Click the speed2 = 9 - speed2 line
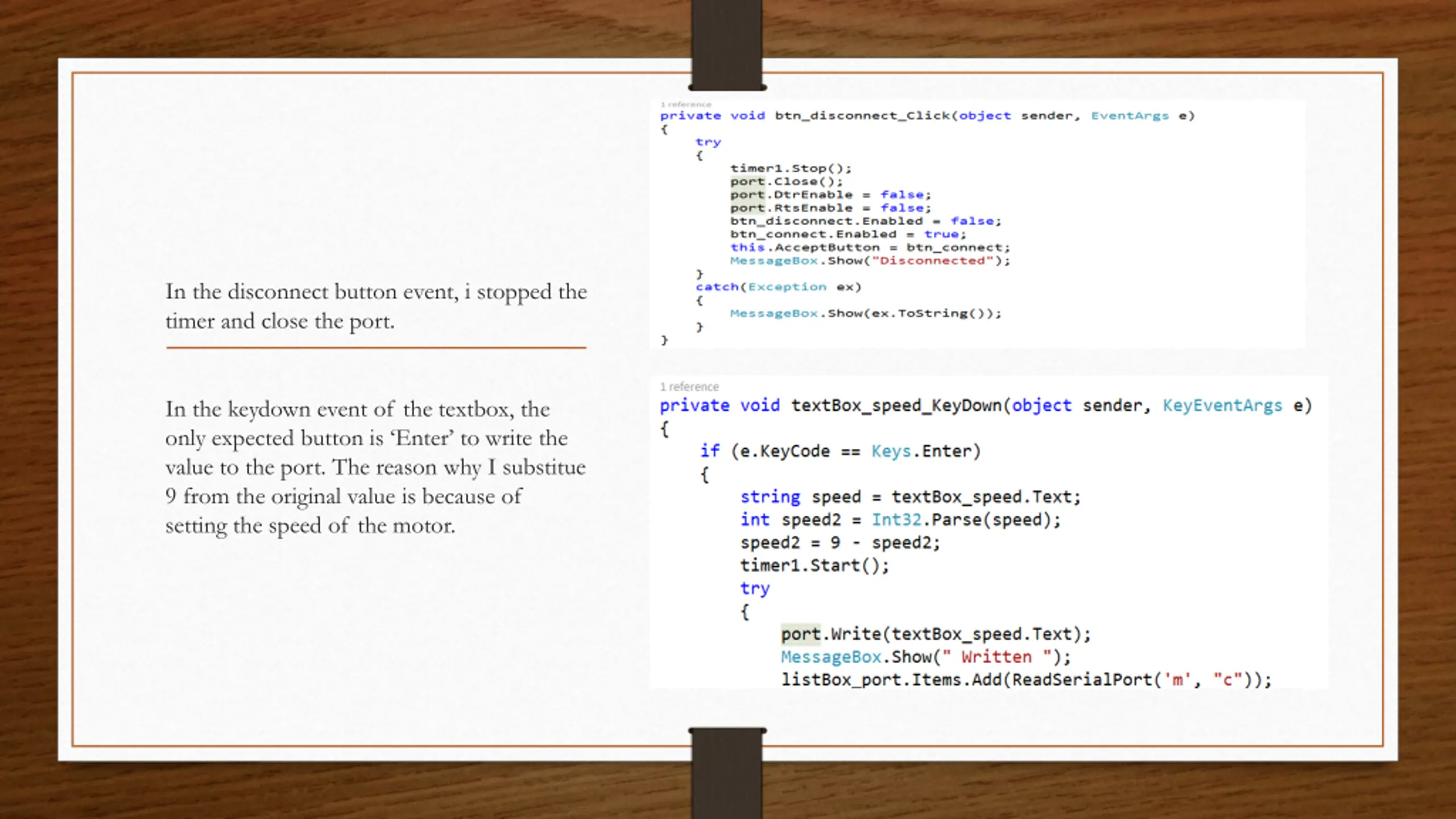Screen dimensions: 1456x819 point(840,542)
